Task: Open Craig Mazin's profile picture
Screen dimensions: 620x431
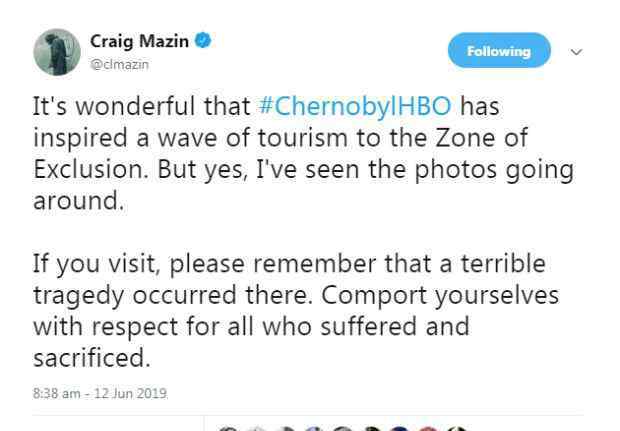Action: pos(57,52)
